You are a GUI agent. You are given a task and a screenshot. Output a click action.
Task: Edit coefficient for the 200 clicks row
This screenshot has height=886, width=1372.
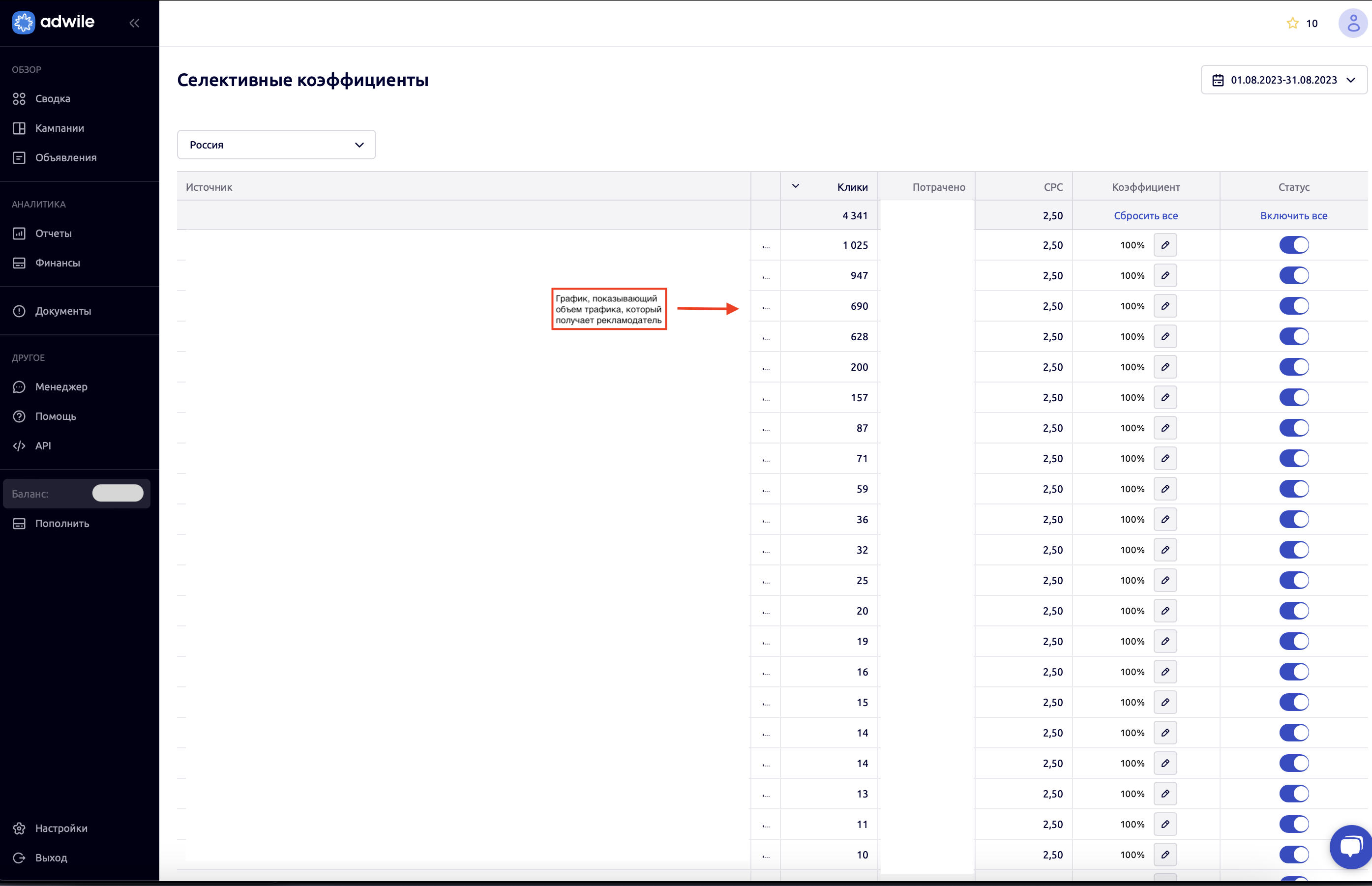tap(1165, 367)
